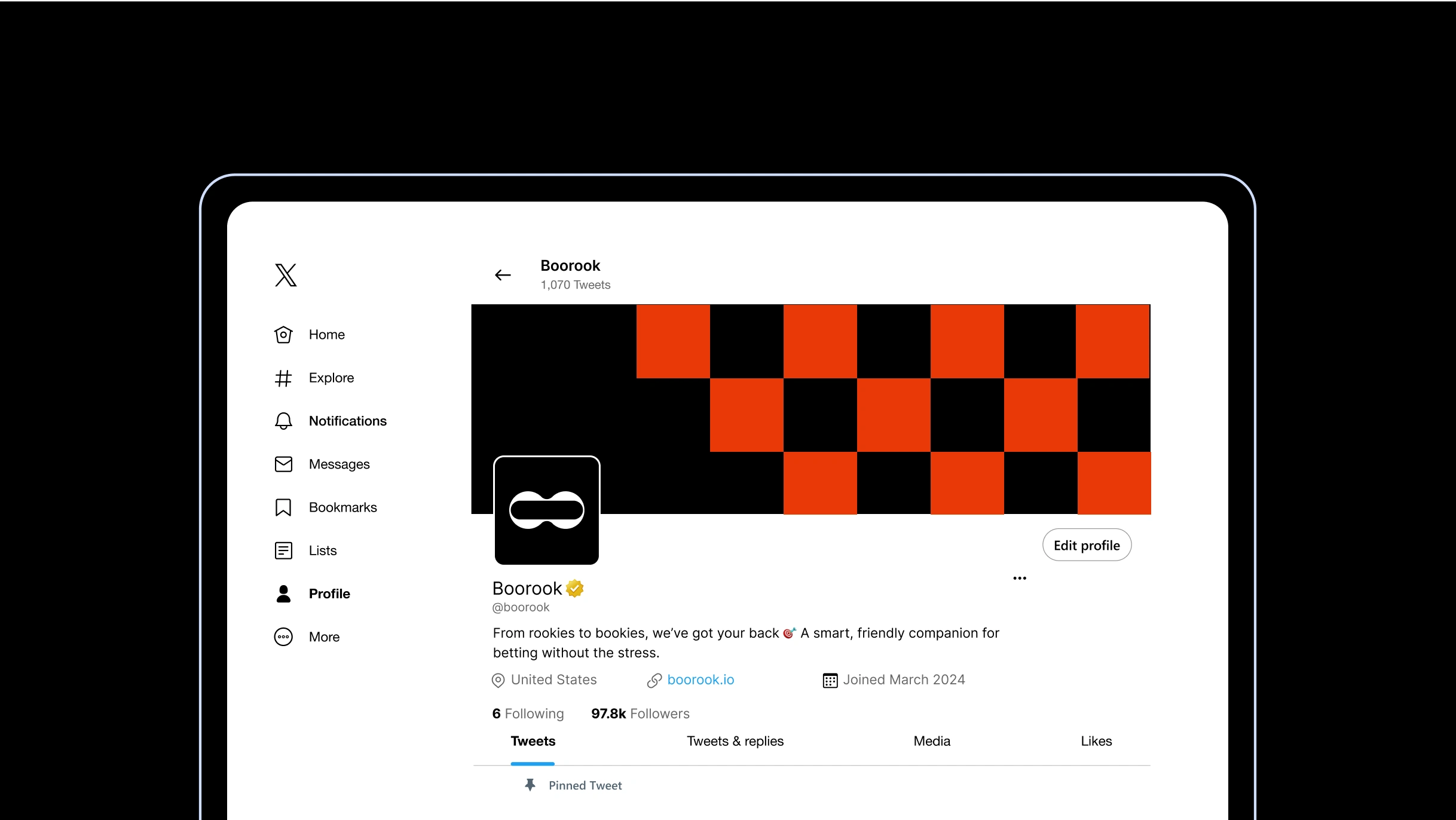
Task: Click the Edit profile button
Action: [1087, 545]
